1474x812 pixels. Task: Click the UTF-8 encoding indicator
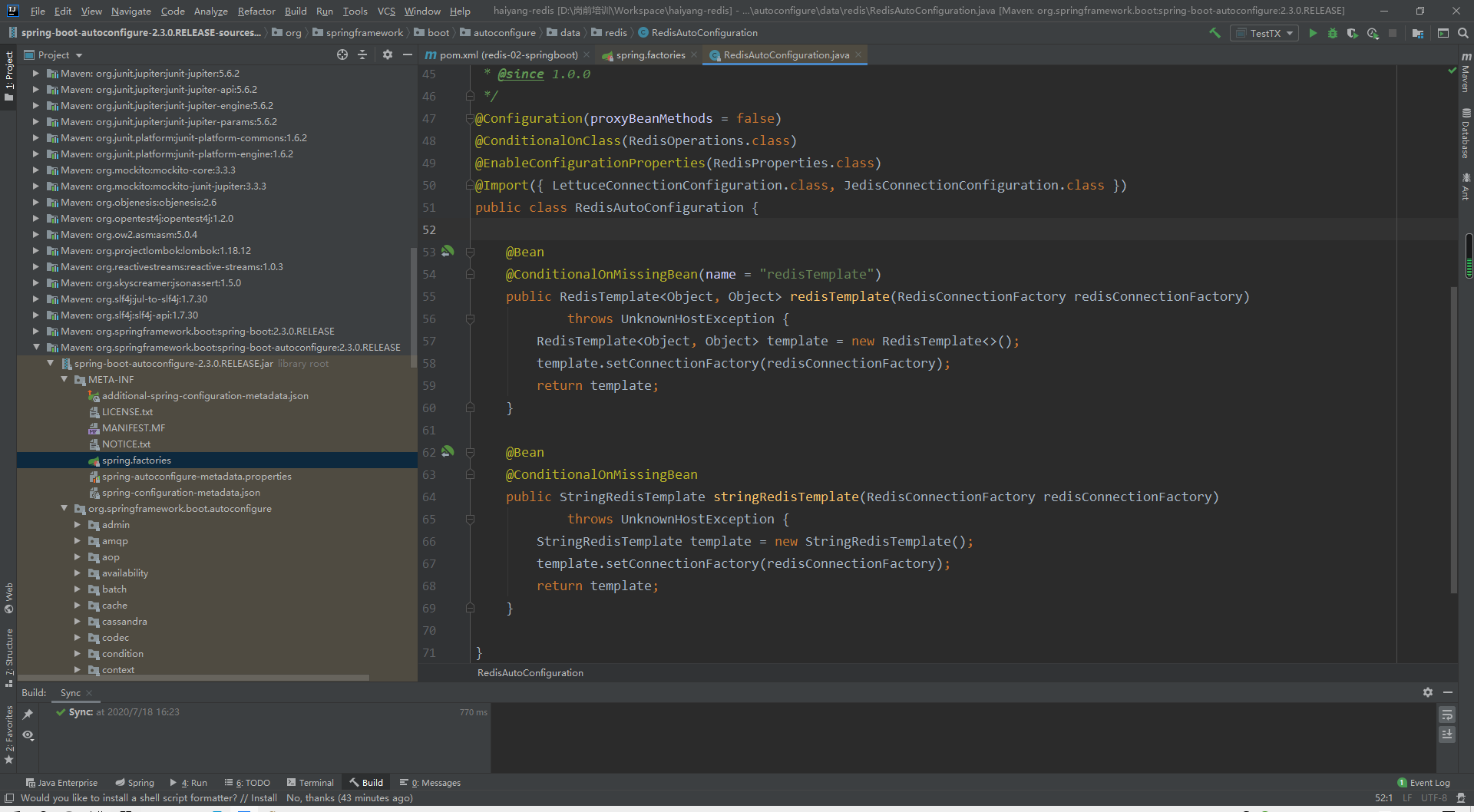1434,798
